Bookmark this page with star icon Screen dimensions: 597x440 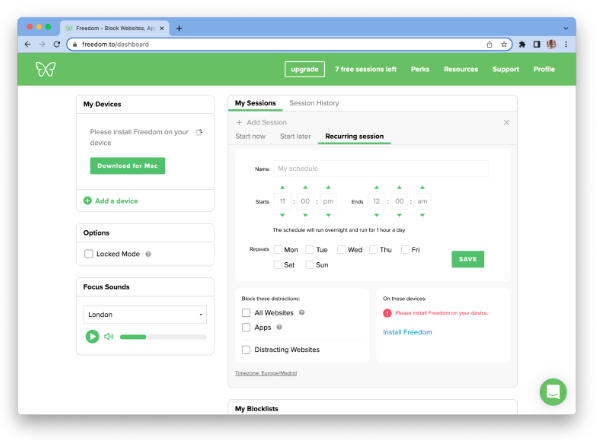click(504, 45)
